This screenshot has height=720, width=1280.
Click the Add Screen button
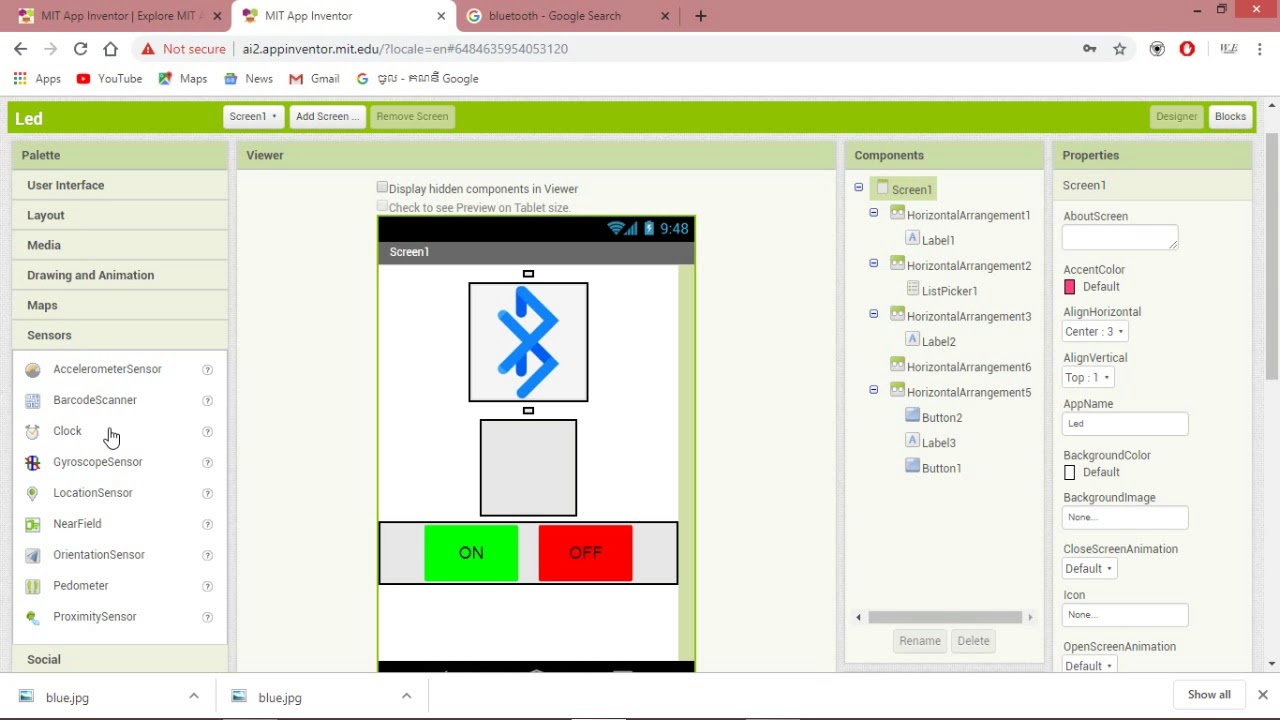click(x=327, y=116)
